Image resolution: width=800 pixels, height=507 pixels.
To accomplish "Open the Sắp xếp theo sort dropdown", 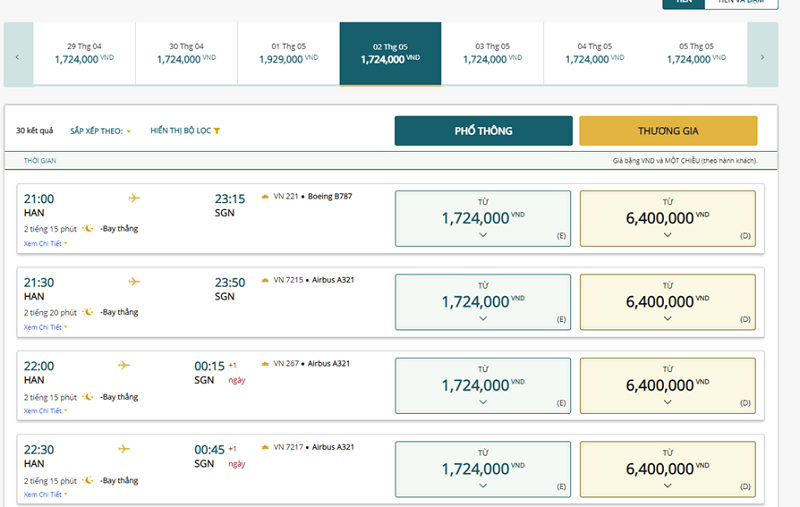I will coord(101,131).
